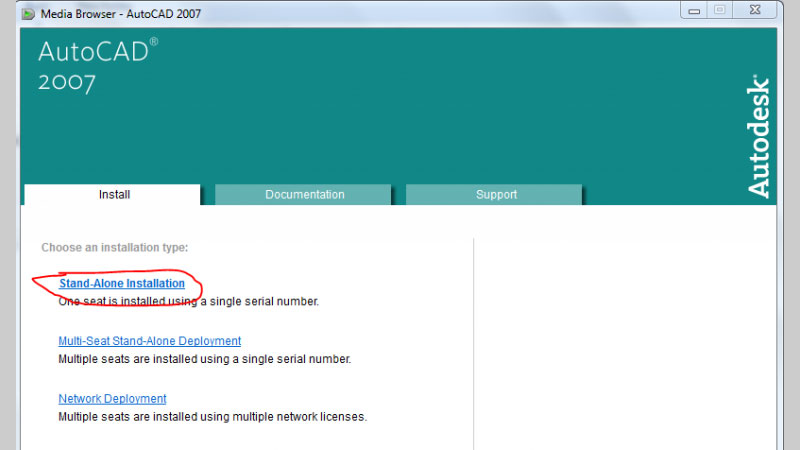Click the Autodesk vertical logo
Viewport: 800px width, 450px height.
(x=759, y=136)
